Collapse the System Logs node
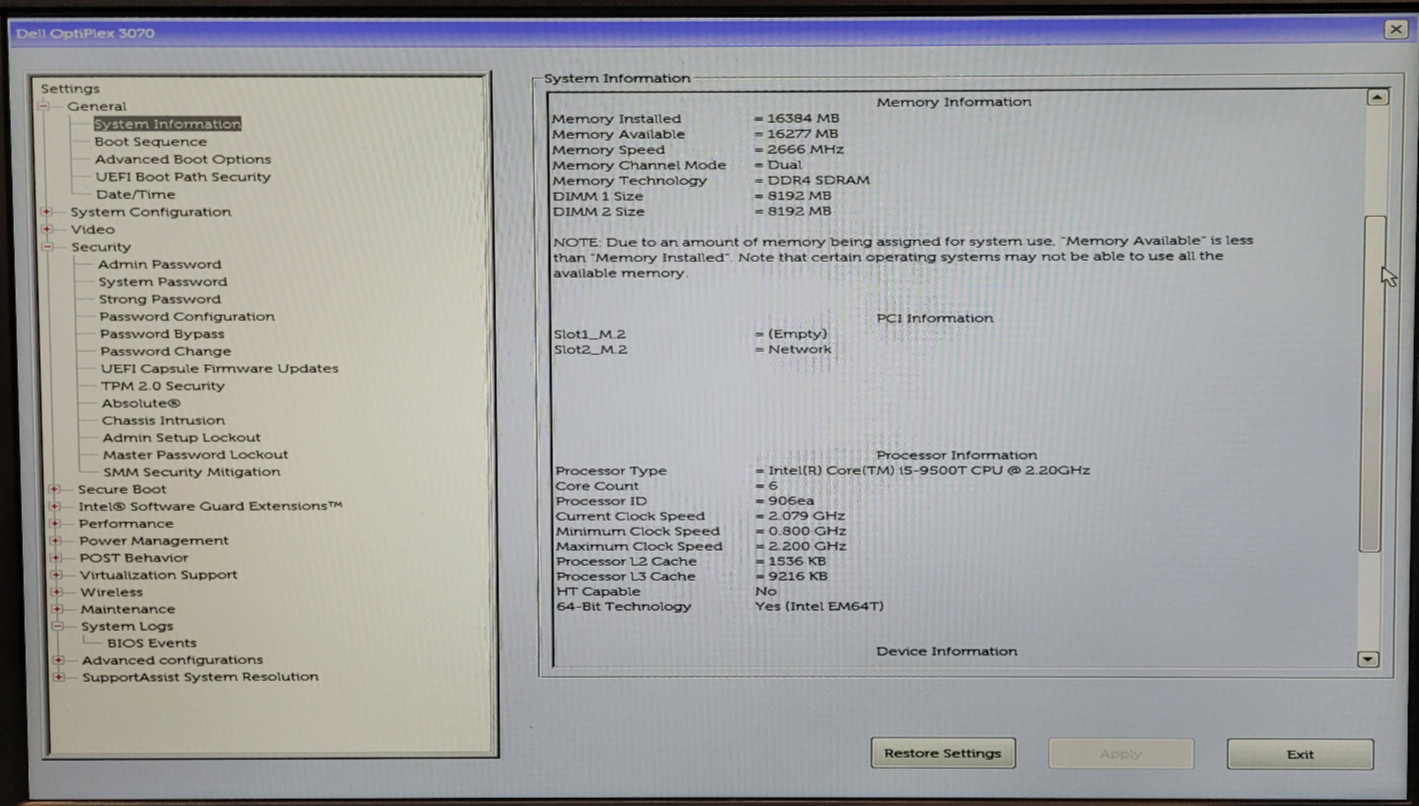The width and height of the screenshot is (1419, 806). click(59, 626)
